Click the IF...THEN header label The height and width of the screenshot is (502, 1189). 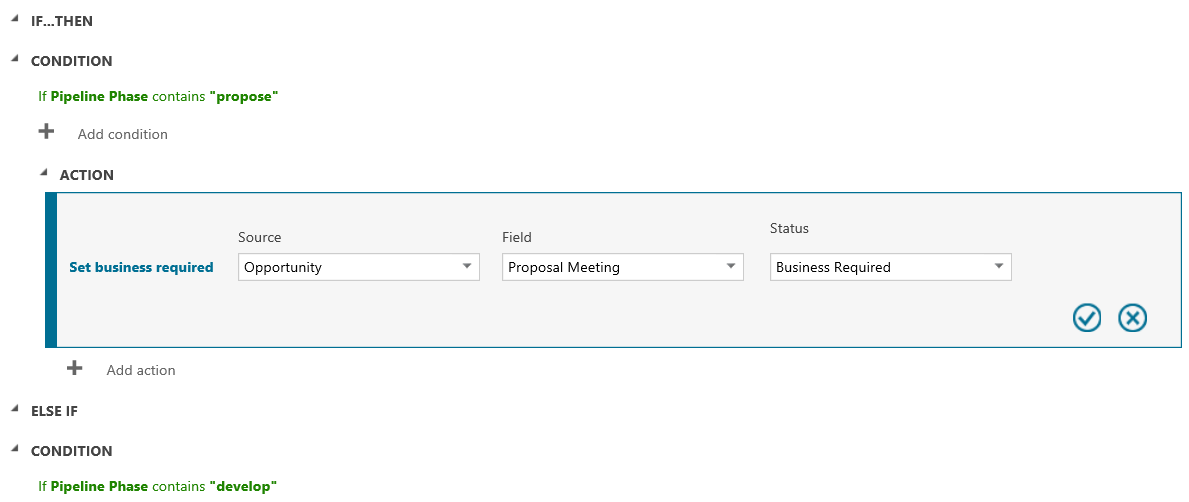pyautogui.click(x=62, y=21)
